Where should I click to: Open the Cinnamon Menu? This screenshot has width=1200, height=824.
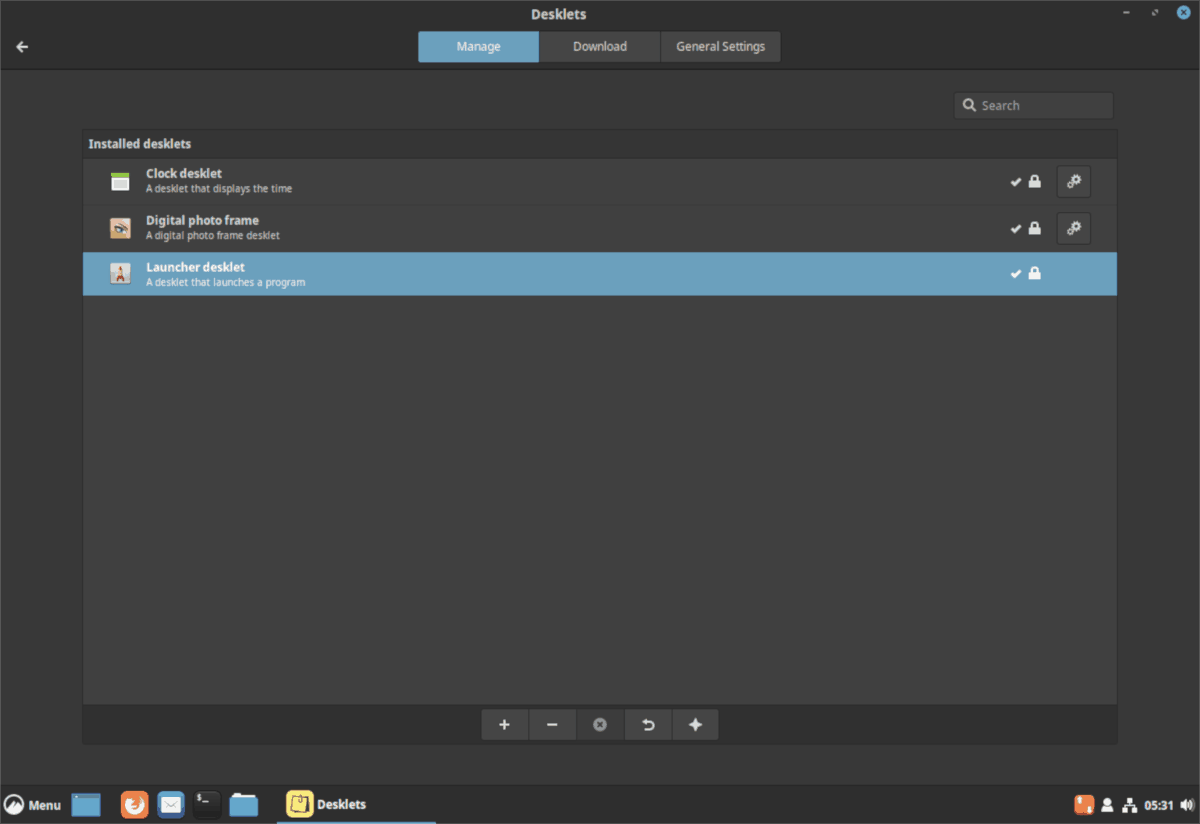pos(33,804)
